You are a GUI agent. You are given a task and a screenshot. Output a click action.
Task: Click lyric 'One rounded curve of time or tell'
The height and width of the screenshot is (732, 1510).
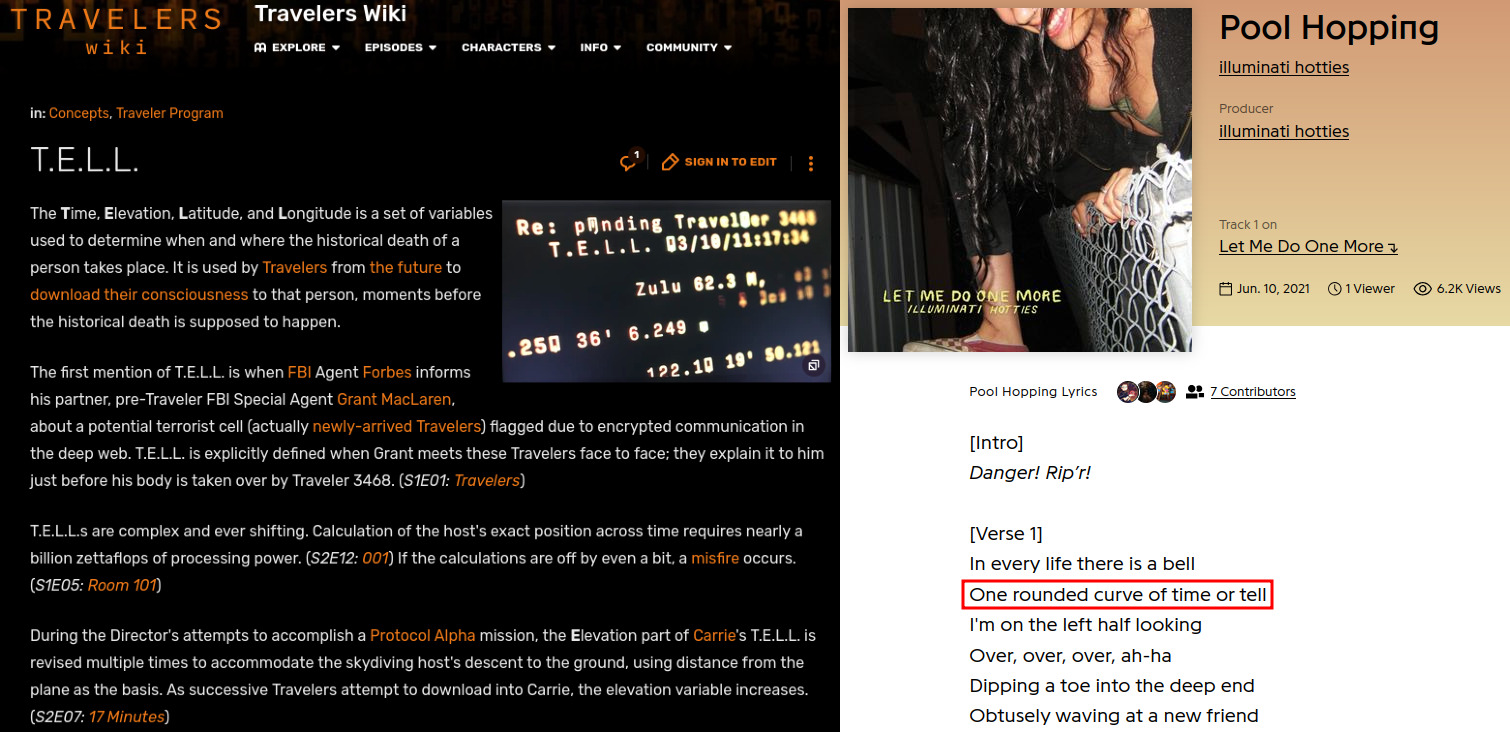1118,595
